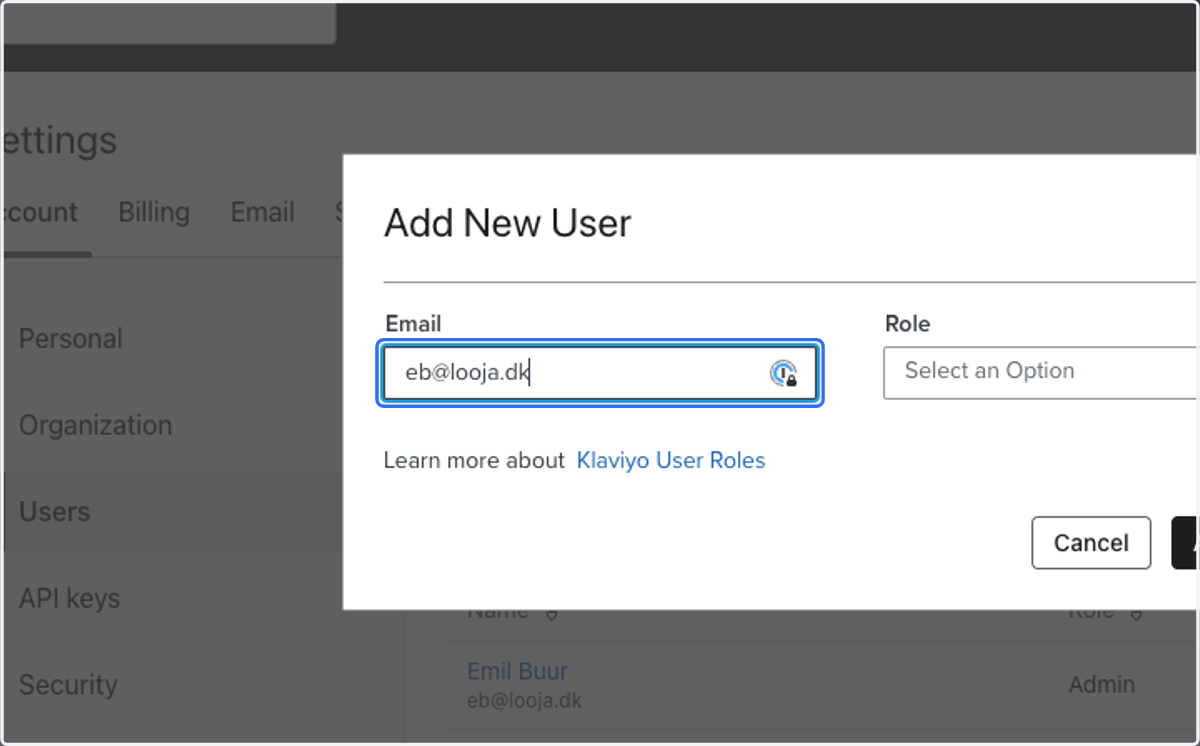Click the 'Add New User' dialog heading
Screen dimensions: 1200x746
(x=507, y=222)
